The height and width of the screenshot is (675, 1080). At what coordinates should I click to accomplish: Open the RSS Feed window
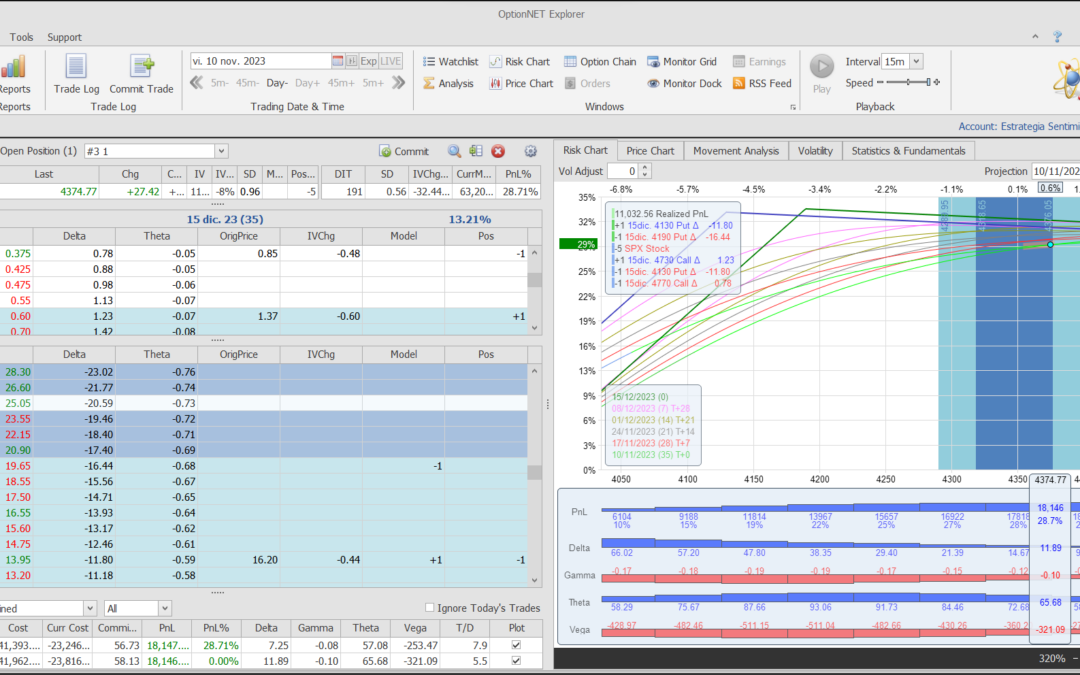(x=762, y=84)
